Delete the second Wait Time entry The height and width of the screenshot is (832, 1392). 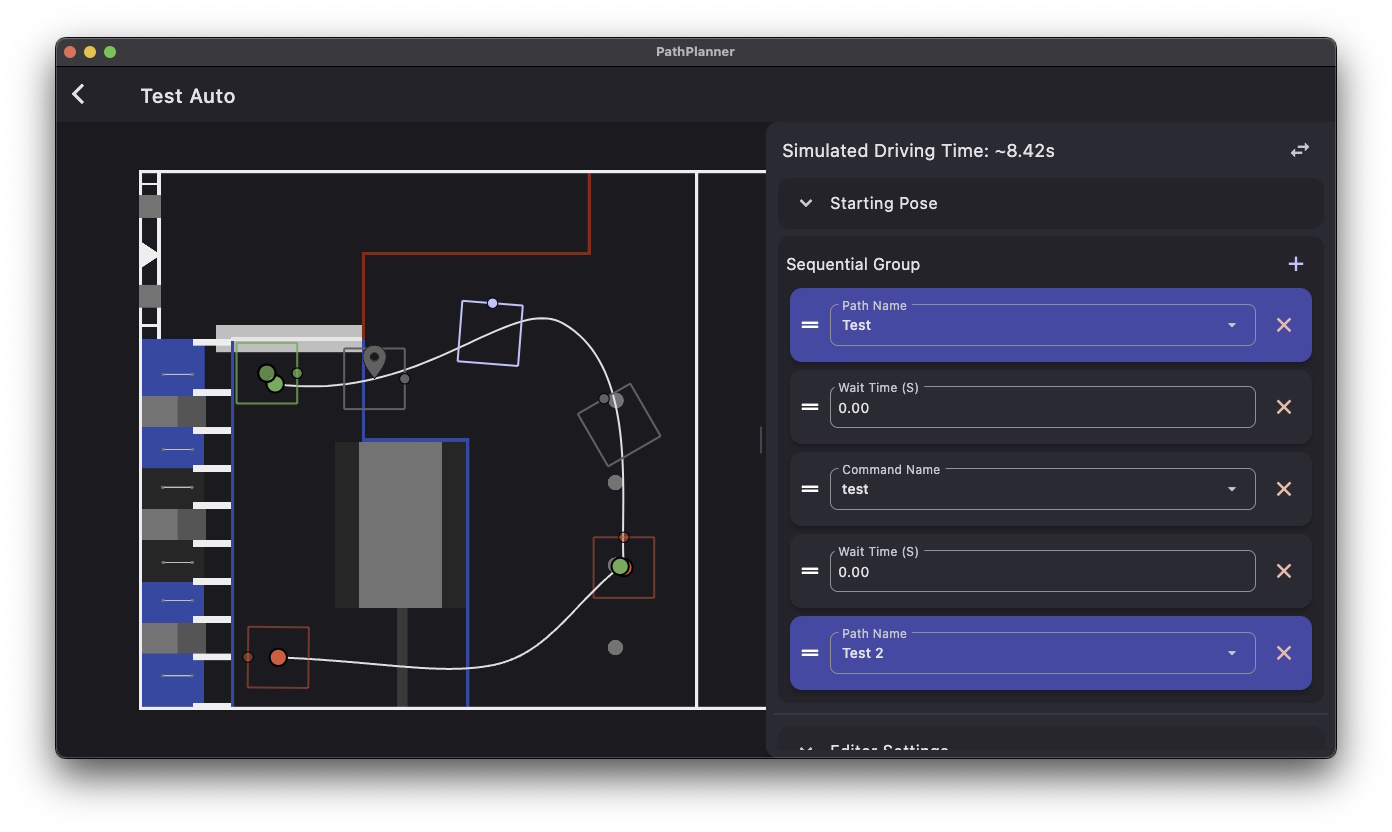pyautogui.click(x=1284, y=571)
